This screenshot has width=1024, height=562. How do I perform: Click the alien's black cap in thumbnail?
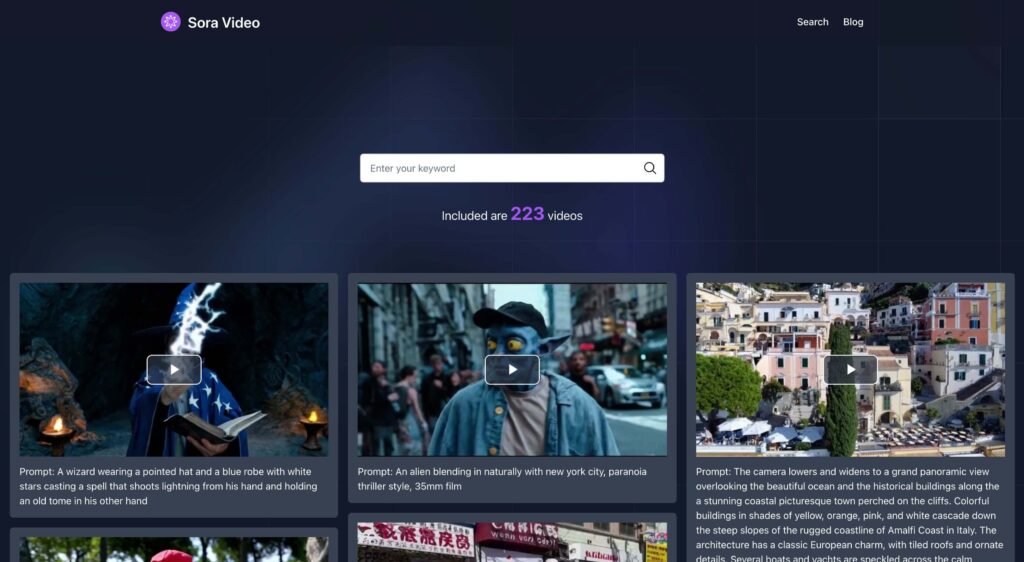point(511,317)
